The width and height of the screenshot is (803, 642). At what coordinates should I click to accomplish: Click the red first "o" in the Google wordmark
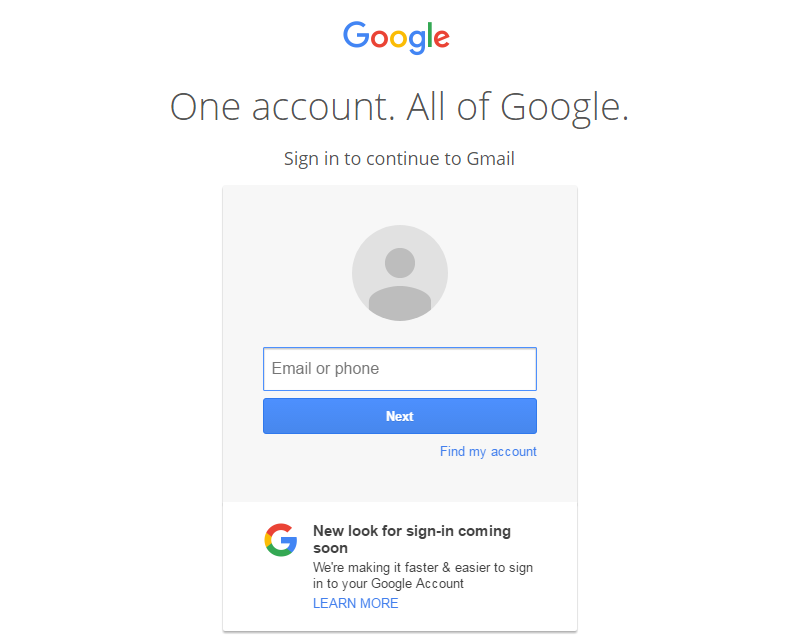(x=380, y=39)
